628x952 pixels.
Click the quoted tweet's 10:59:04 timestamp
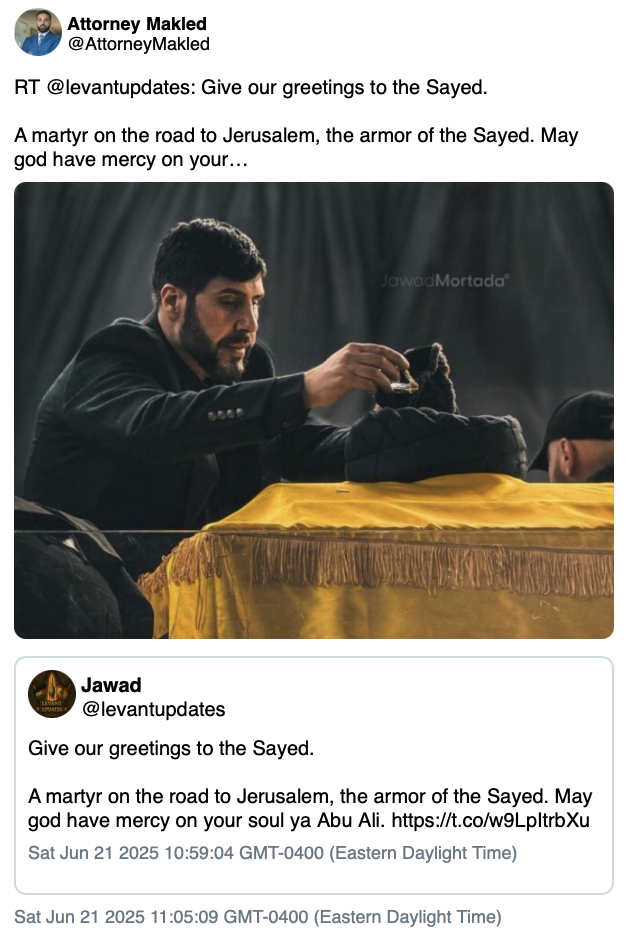(272, 853)
